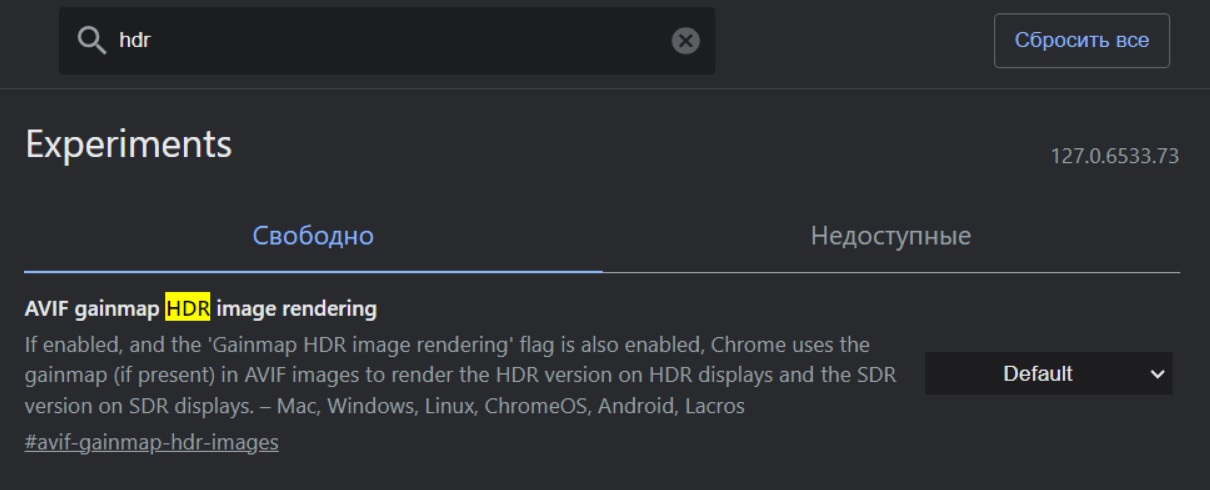Click the Experiments page heading
Image resolution: width=1210 pixels, height=490 pixels.
click(128, 145)
